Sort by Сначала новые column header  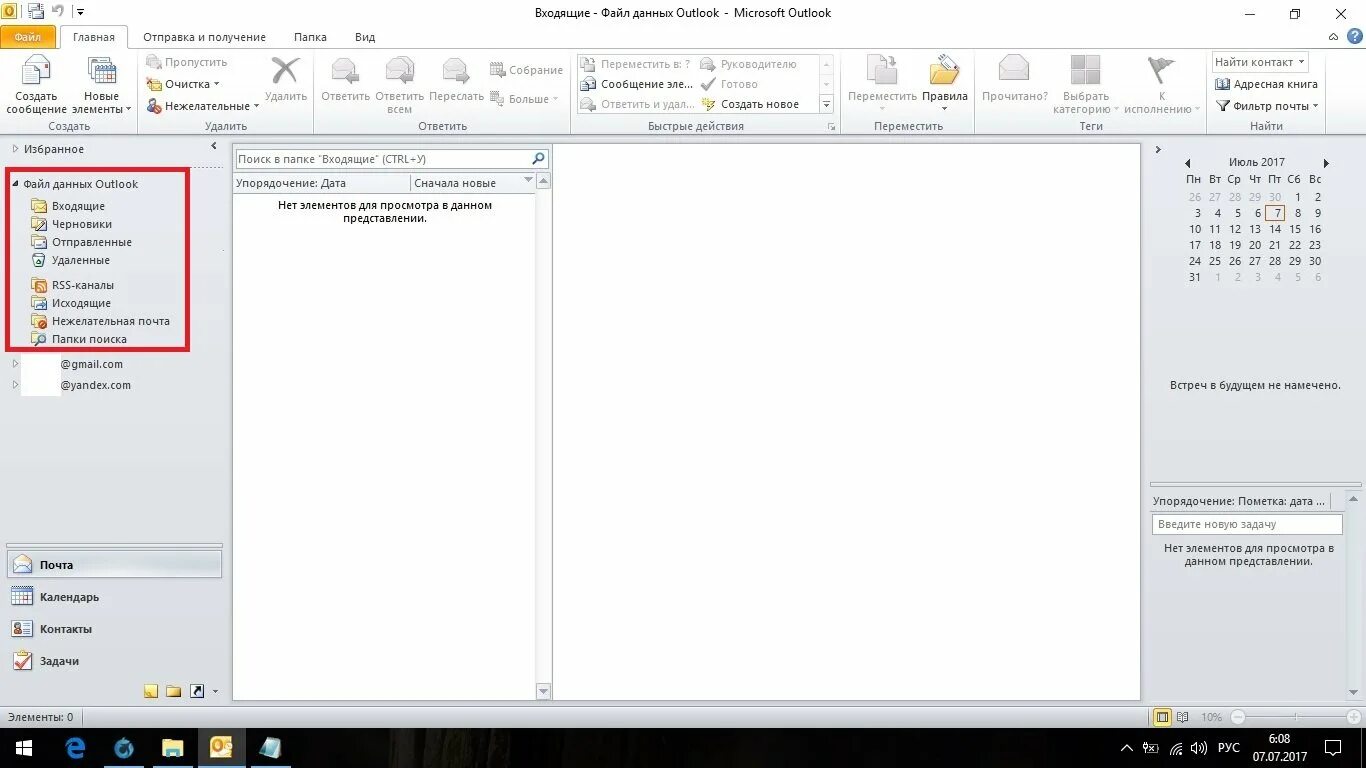click(473, 183)
